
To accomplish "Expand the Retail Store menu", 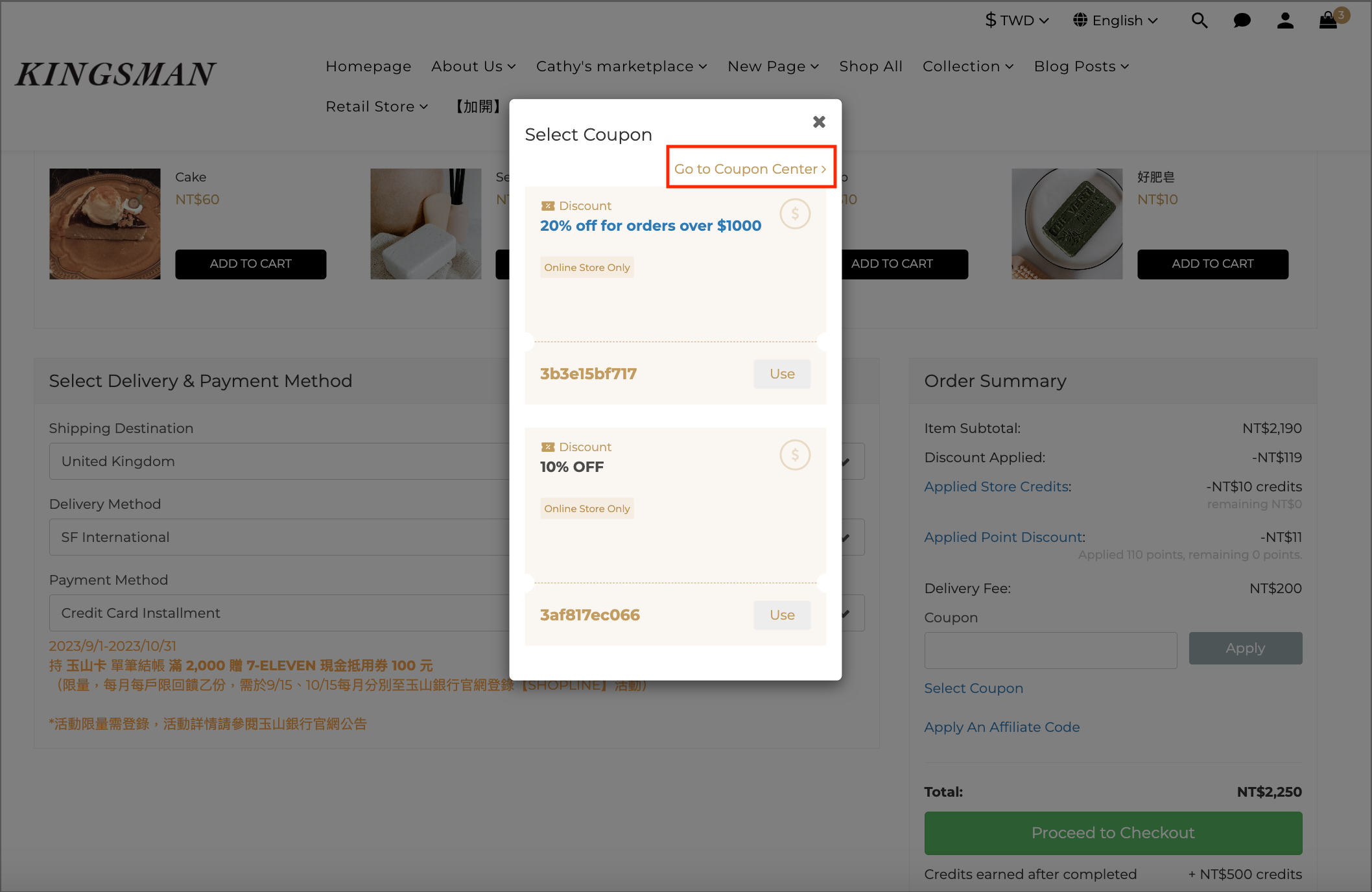I will tap(377, 107).
